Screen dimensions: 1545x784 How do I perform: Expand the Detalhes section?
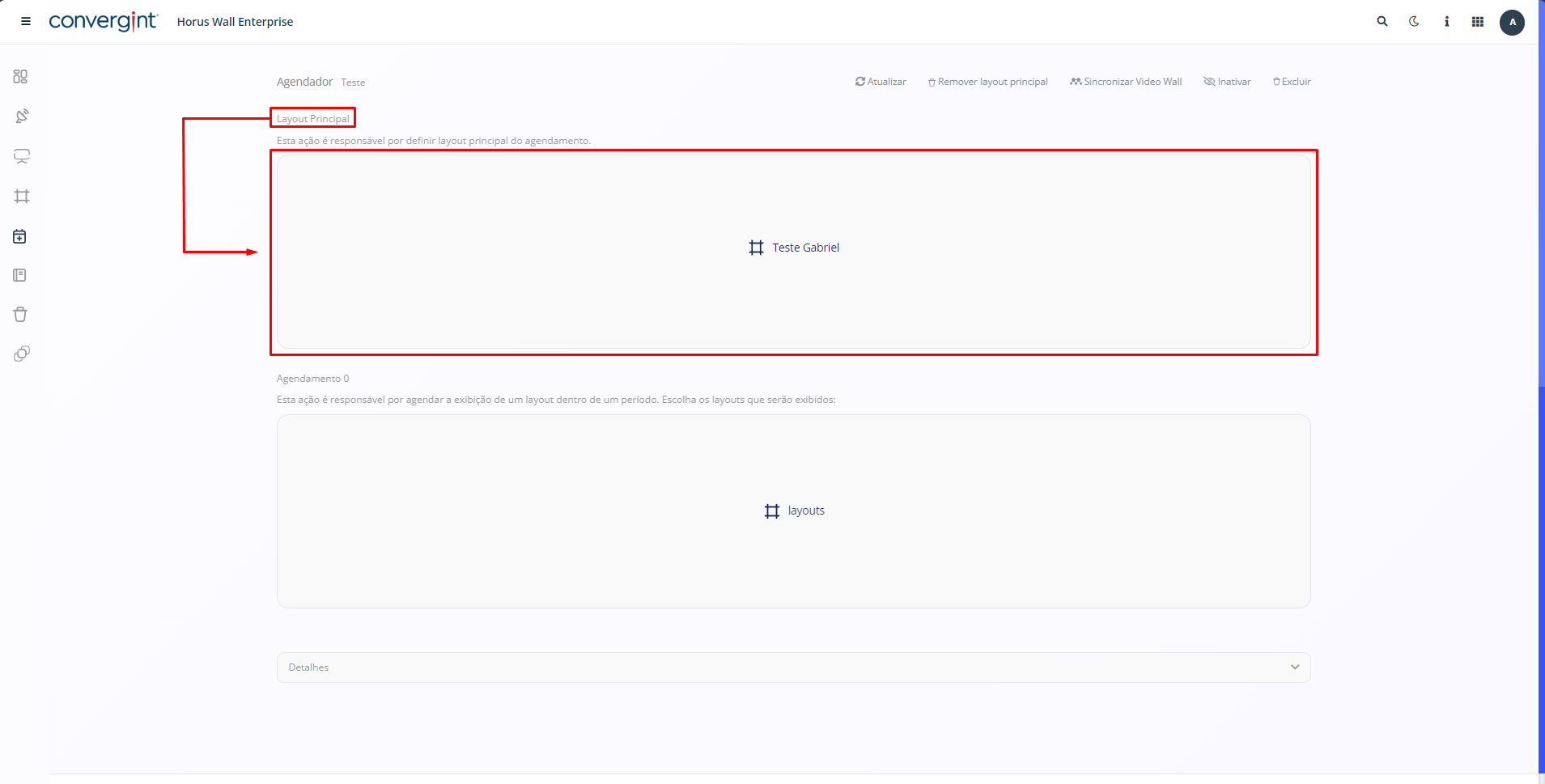coord(793,667)
